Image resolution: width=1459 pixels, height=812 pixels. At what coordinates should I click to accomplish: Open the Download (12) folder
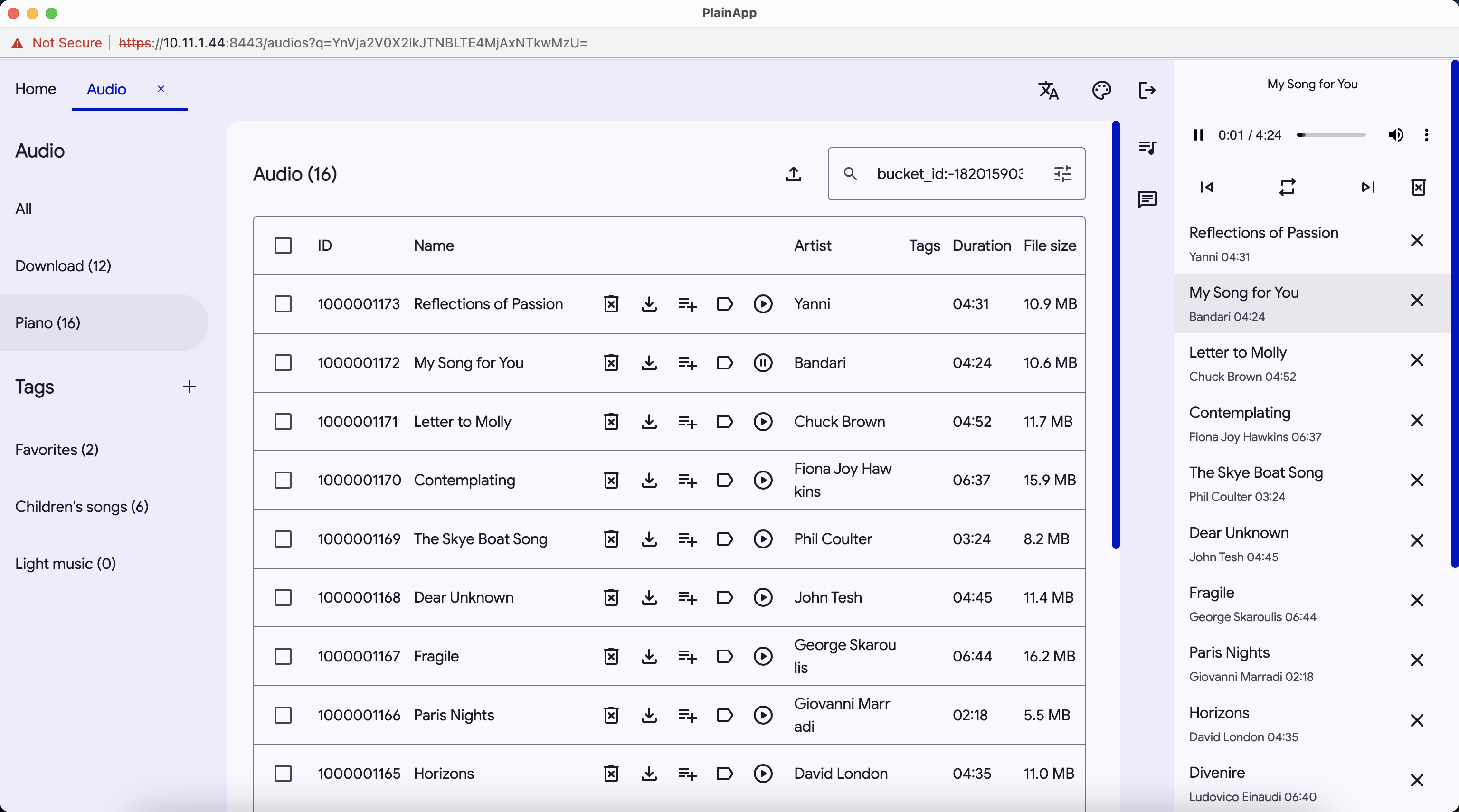click(63, 265)
